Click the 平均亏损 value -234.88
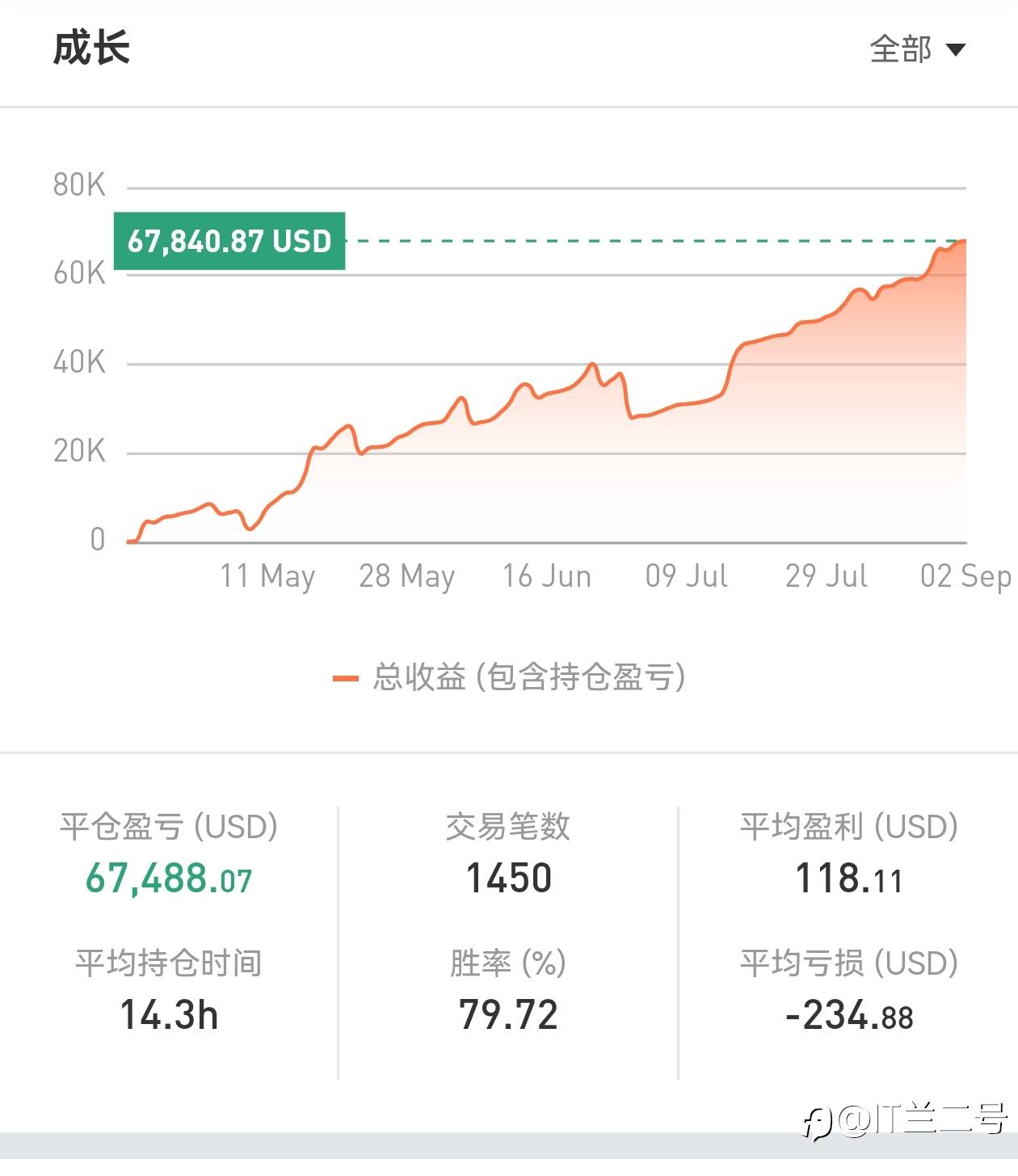Image resolution: width=1018 pixels, height=1176 pixels. tap(849, 1015)
